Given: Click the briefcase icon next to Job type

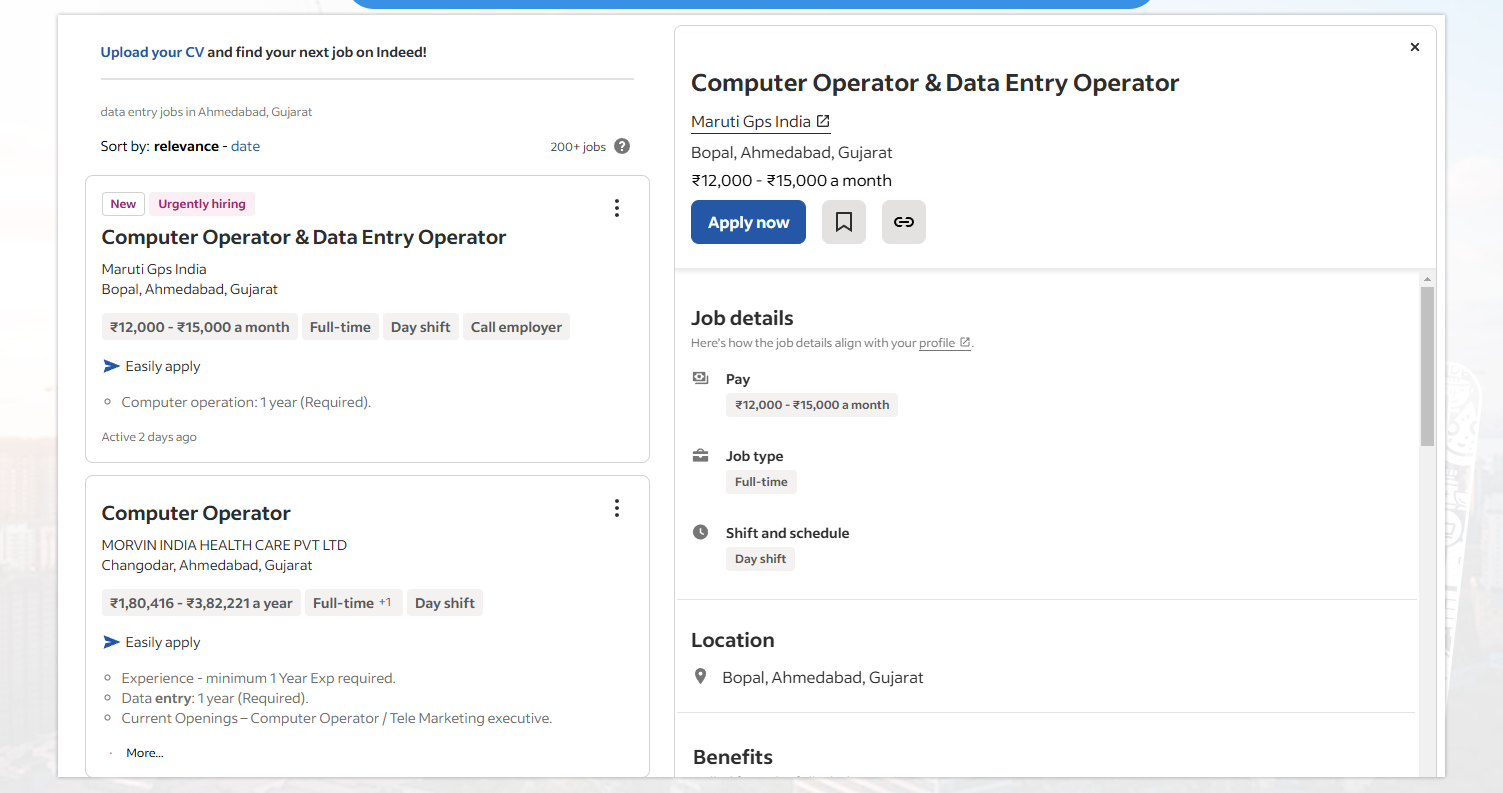Looking at the screenshot, I should pyautogui.click(x=700, y=454).
